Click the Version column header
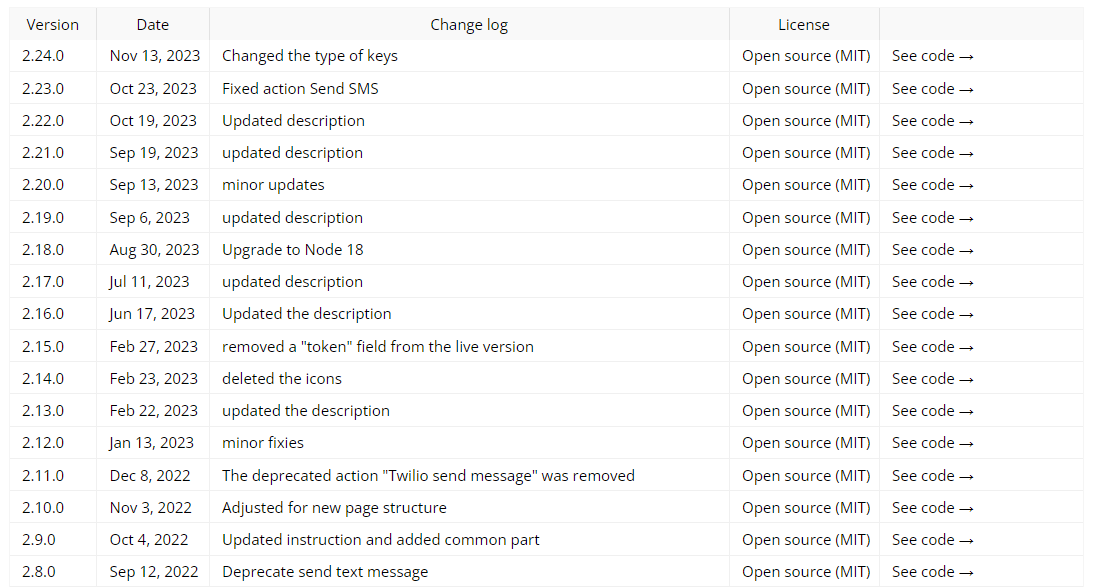This screenshot has height=587, width=1097. tap(52, 24)
